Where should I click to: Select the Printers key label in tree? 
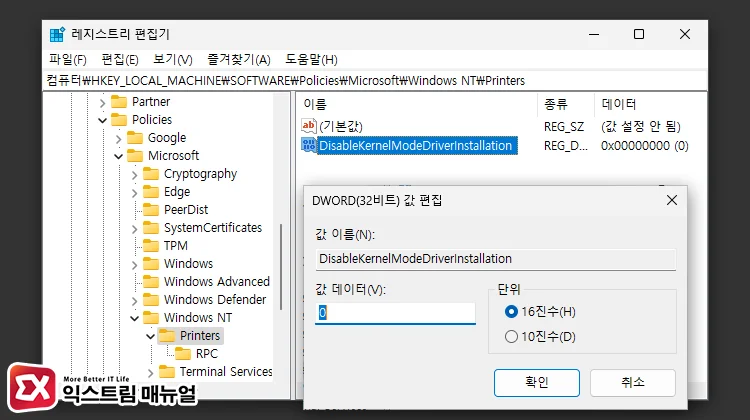pos(200,336)
